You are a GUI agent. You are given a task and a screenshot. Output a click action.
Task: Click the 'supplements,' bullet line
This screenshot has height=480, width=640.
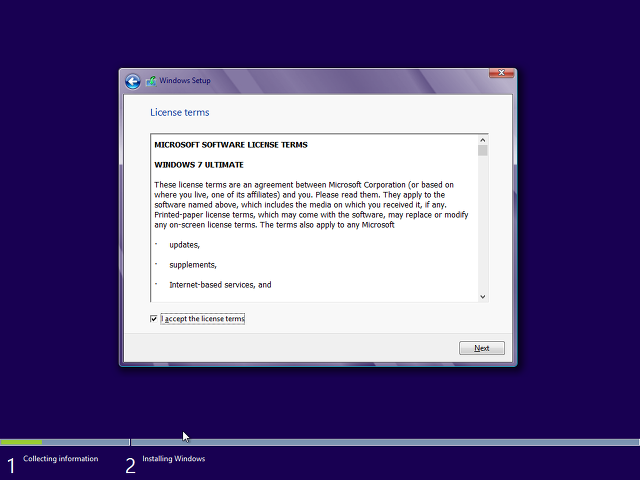point(193,265)
